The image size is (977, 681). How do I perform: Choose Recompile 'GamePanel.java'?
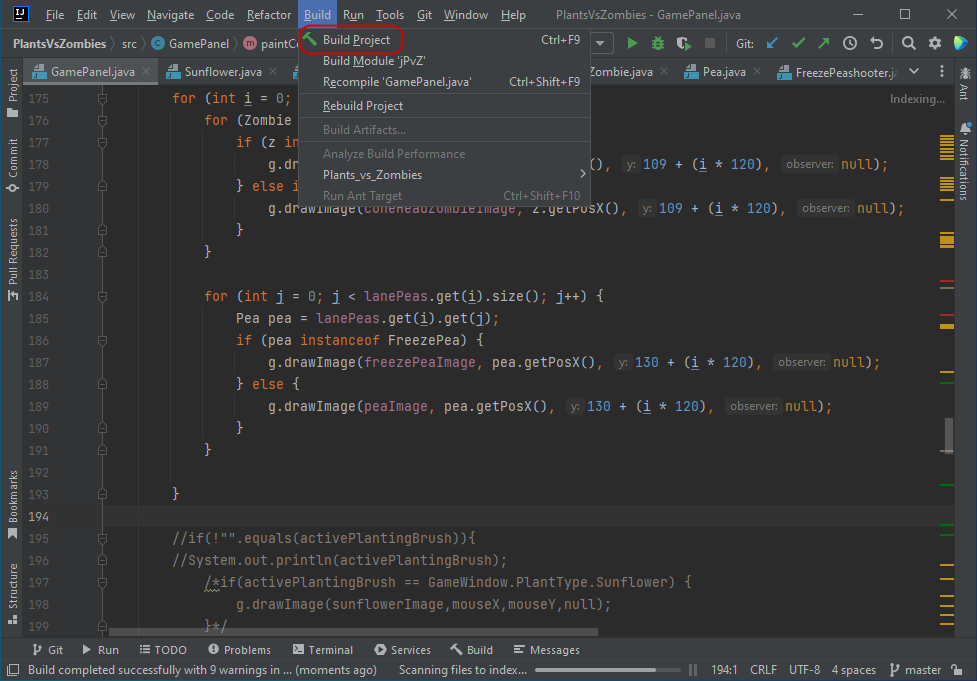pos(444,82)
